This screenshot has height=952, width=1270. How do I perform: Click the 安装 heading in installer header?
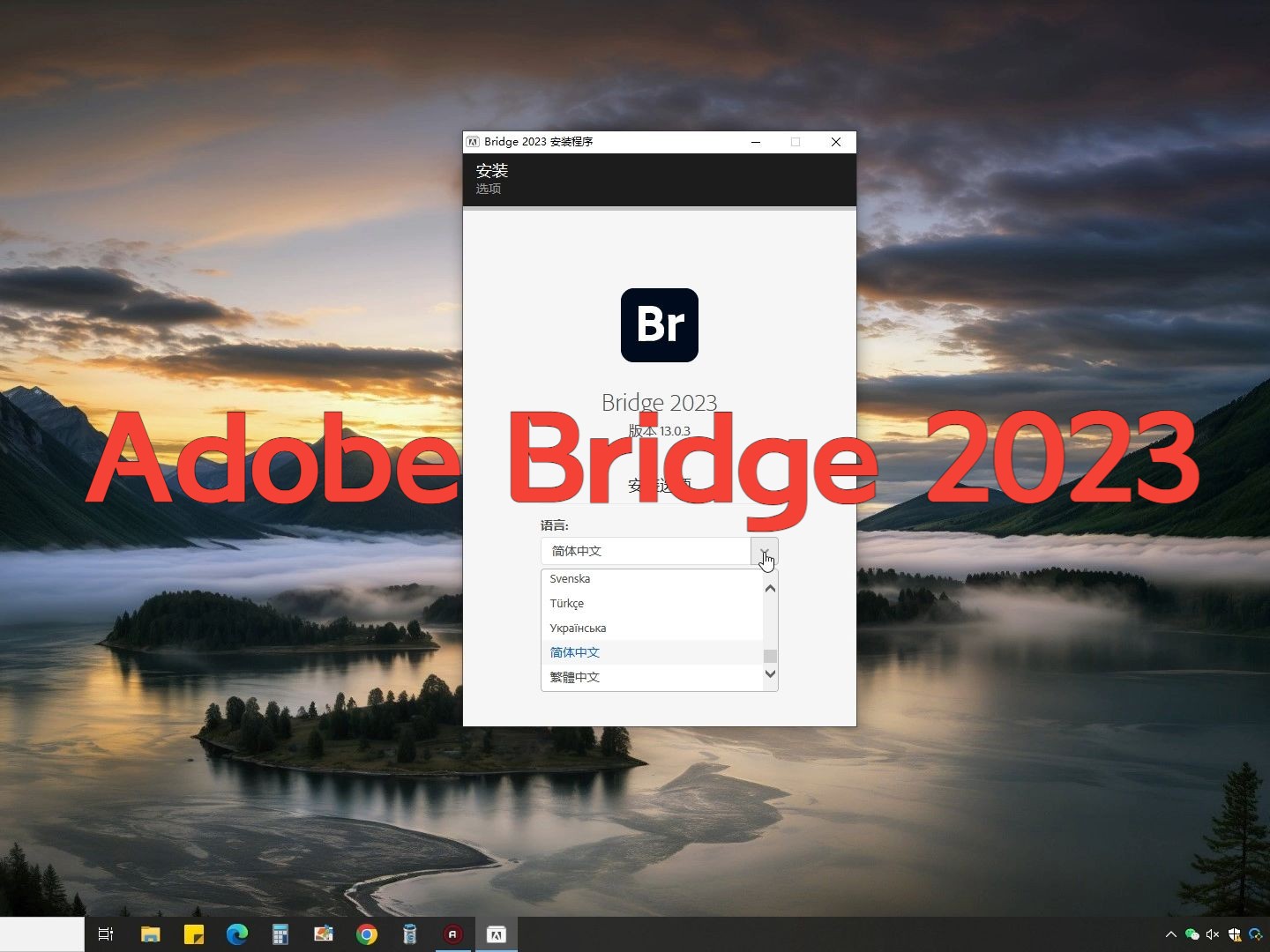[x=492, y=170]
